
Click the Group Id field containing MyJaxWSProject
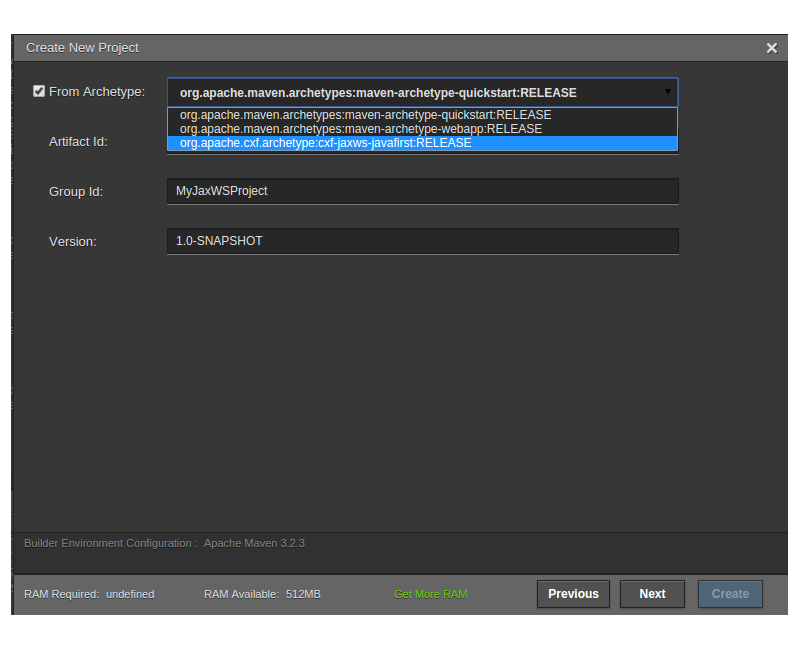pos(422,191)
